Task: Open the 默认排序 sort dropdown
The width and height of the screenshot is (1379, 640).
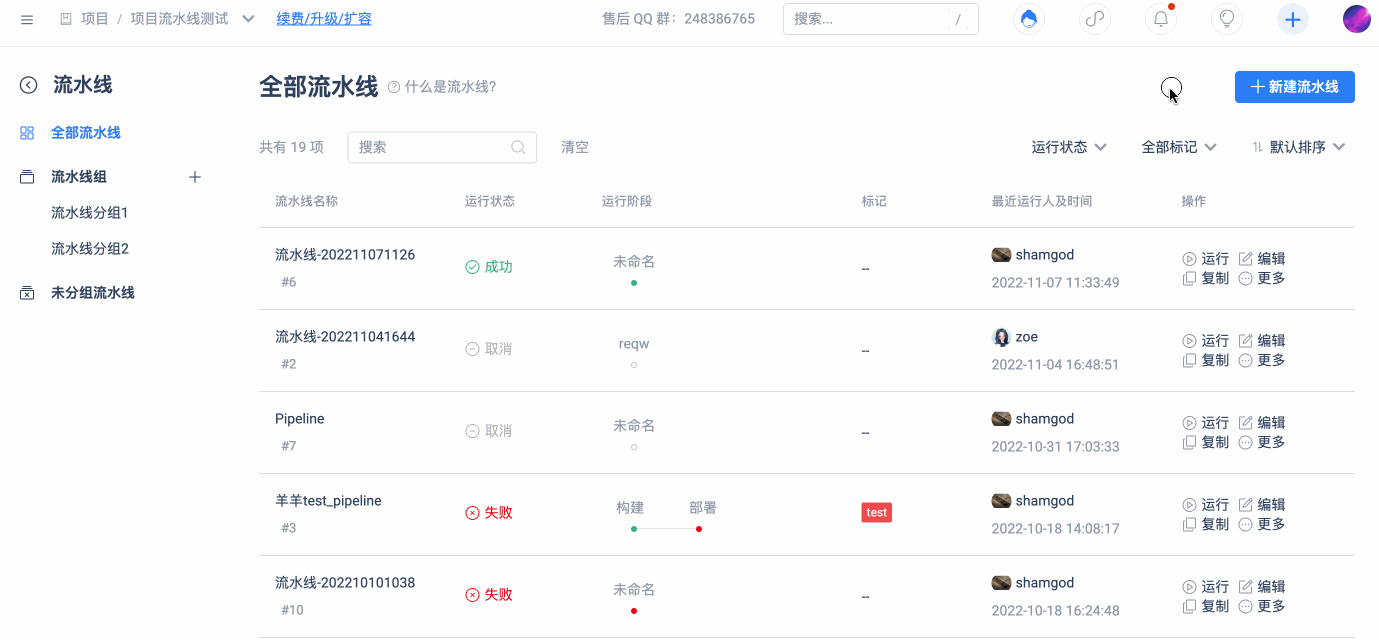Action: click(1298, 147)
